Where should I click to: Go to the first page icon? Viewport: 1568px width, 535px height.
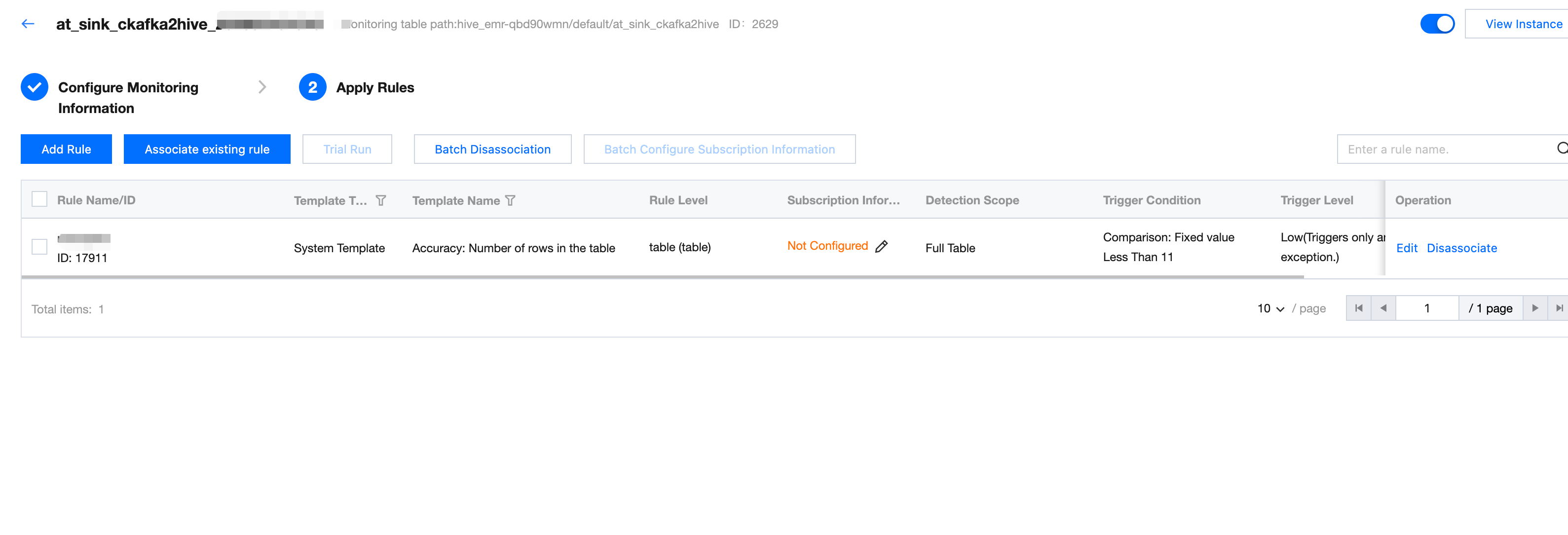(x=1358, y=308)
